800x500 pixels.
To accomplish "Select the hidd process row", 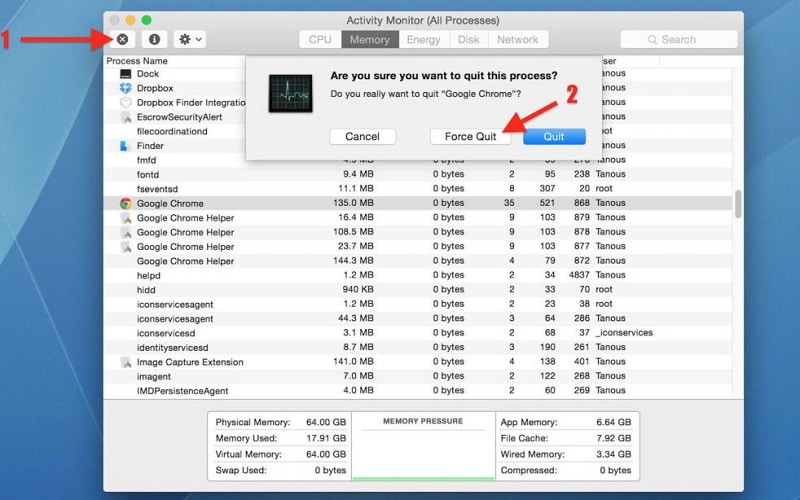I will [x=418, y=289].
